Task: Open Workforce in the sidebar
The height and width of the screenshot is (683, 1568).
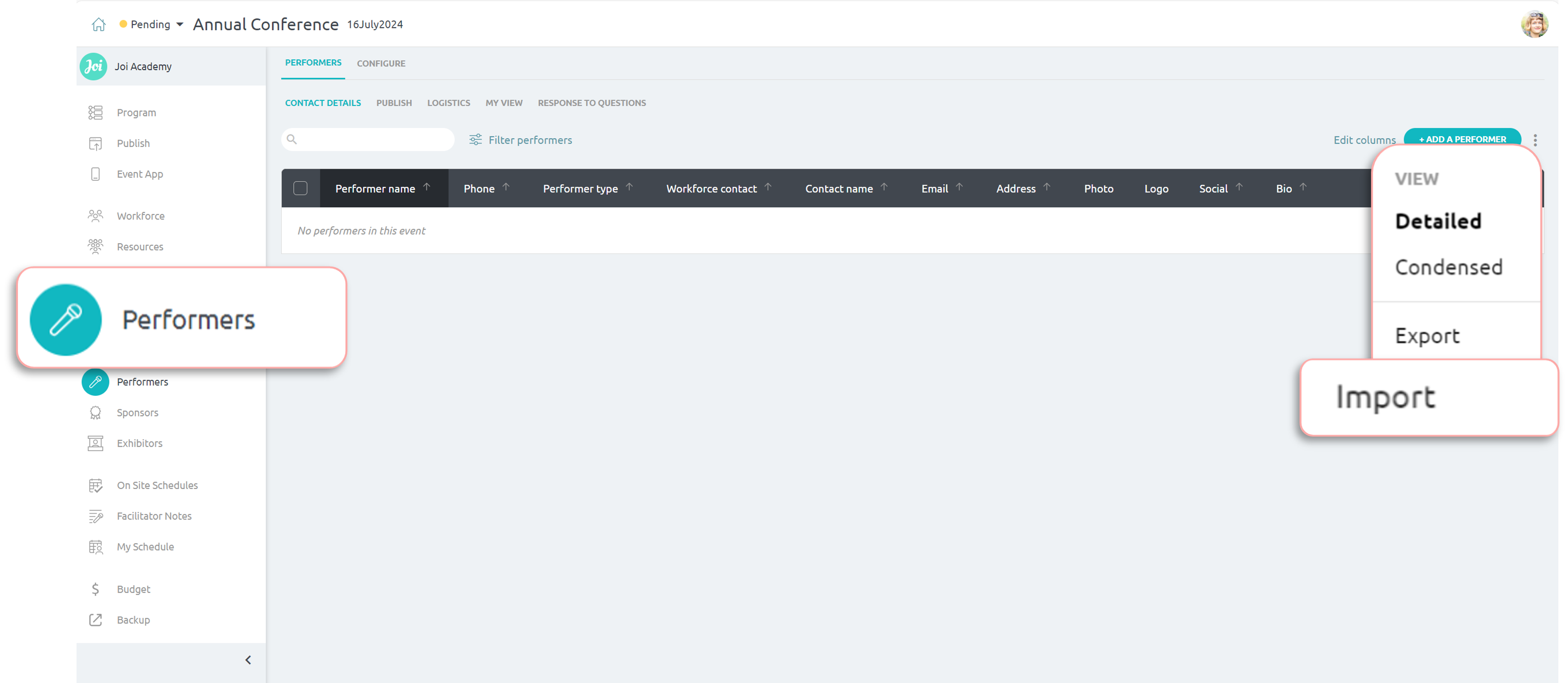Action: 140,216
